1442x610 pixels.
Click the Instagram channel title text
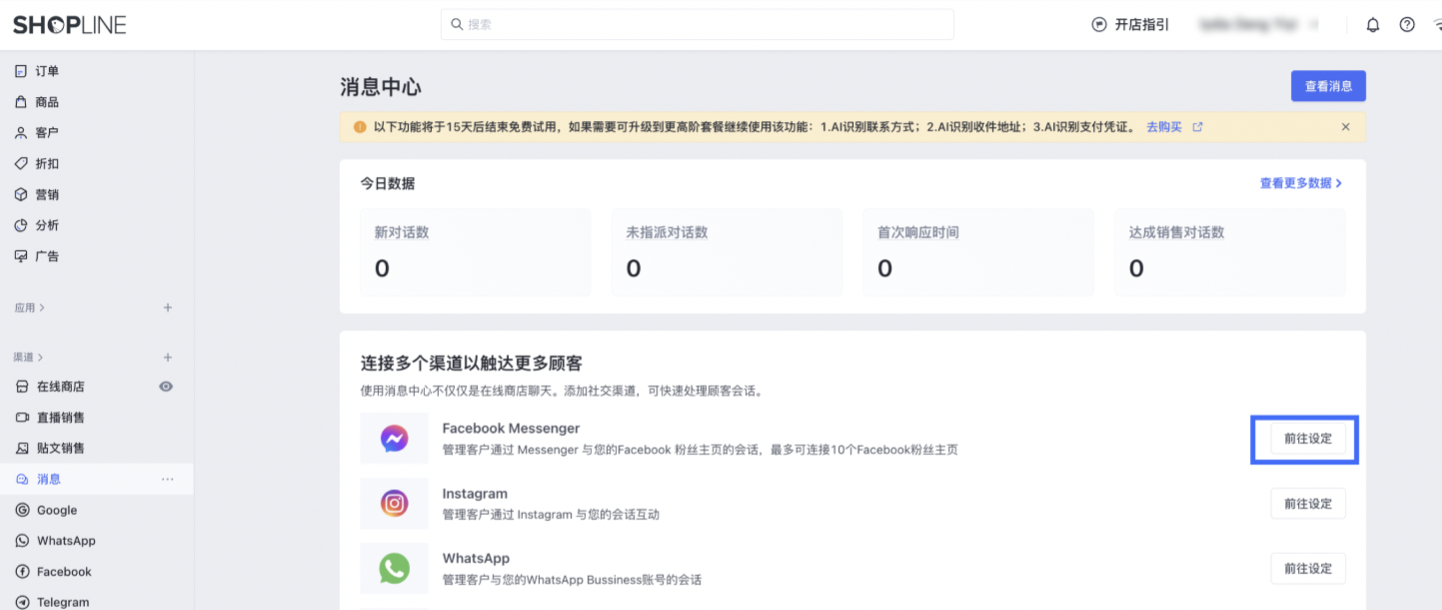[475, 493]
